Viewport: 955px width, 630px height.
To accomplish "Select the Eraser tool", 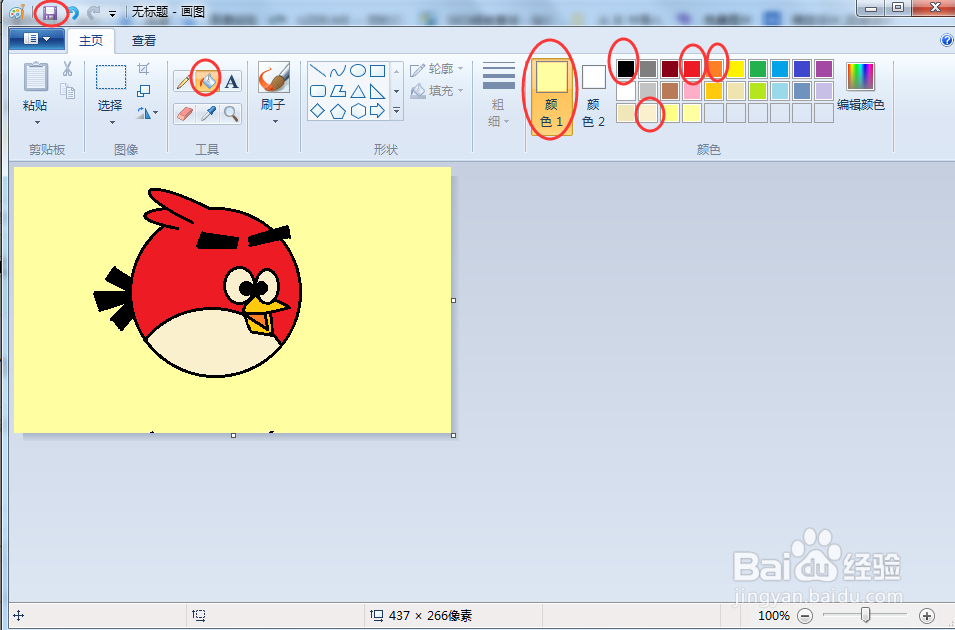I will (184, 113).
